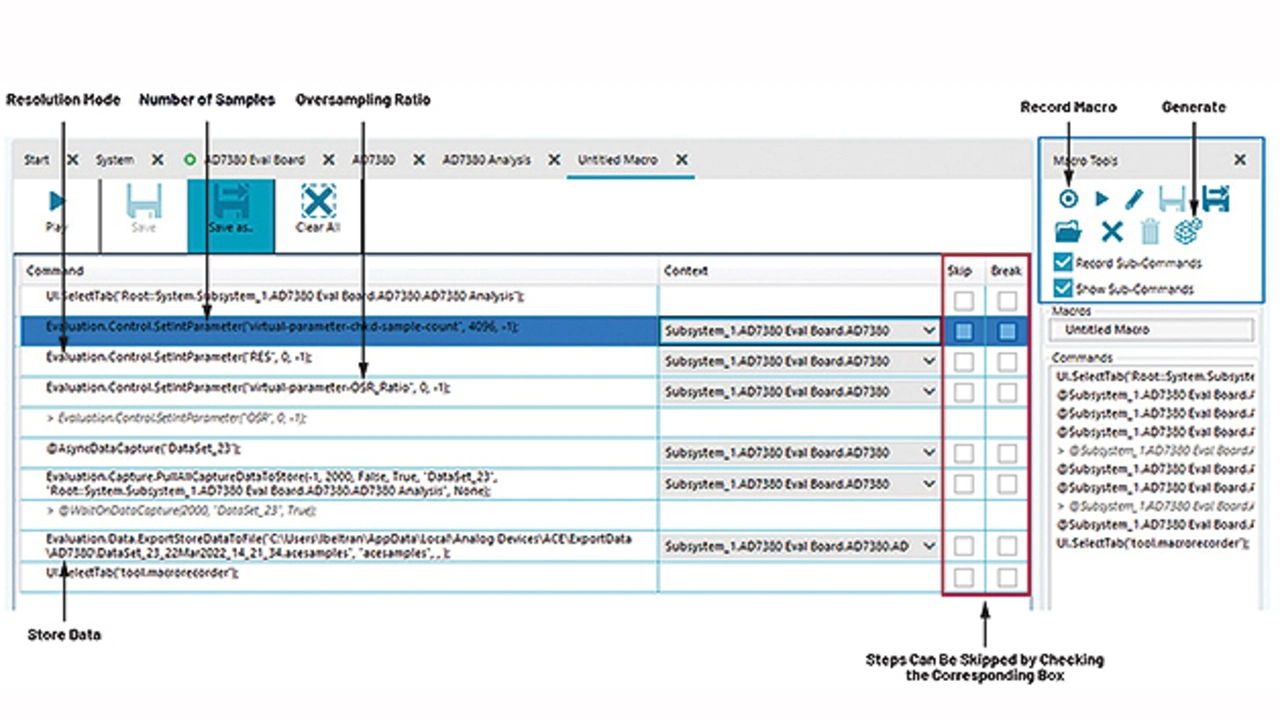The width and height of the screenshot is (1280, 719).
Task: Toggle the Show Sub-Commands checkbox
Action: pos(1064,289)
